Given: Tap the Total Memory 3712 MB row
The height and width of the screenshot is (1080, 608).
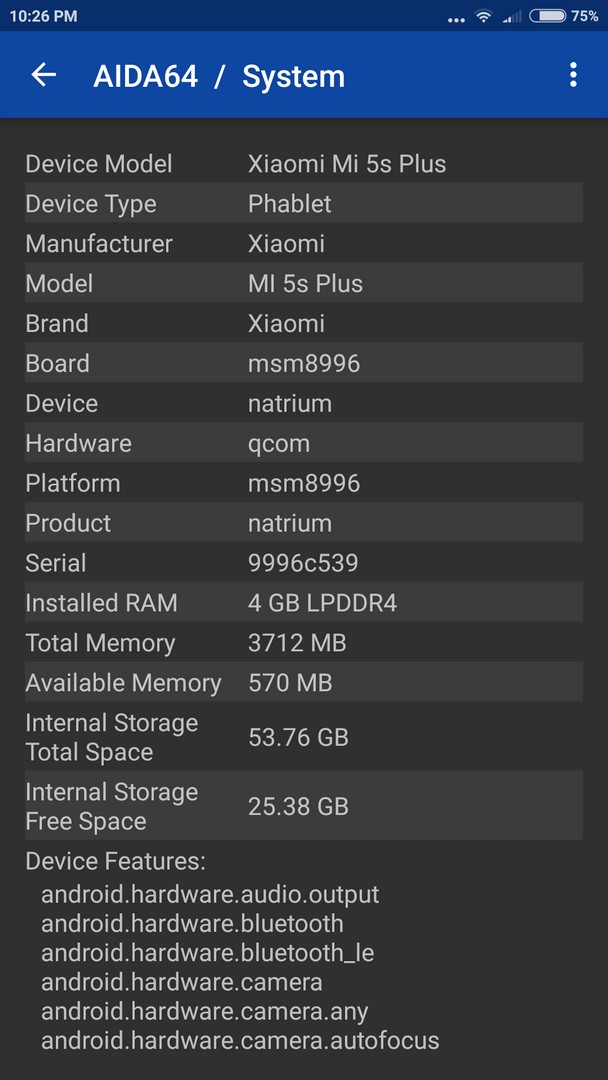Looking at the screenshot, I should click(x=304, y=643).
